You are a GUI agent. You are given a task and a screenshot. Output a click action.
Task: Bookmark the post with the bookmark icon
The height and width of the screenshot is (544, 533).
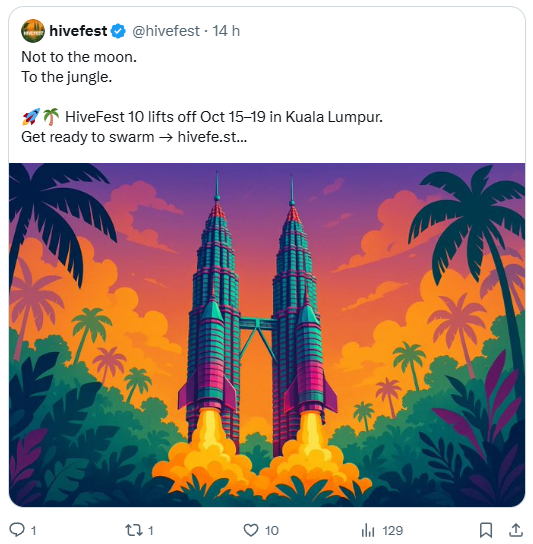click(486, 530)
